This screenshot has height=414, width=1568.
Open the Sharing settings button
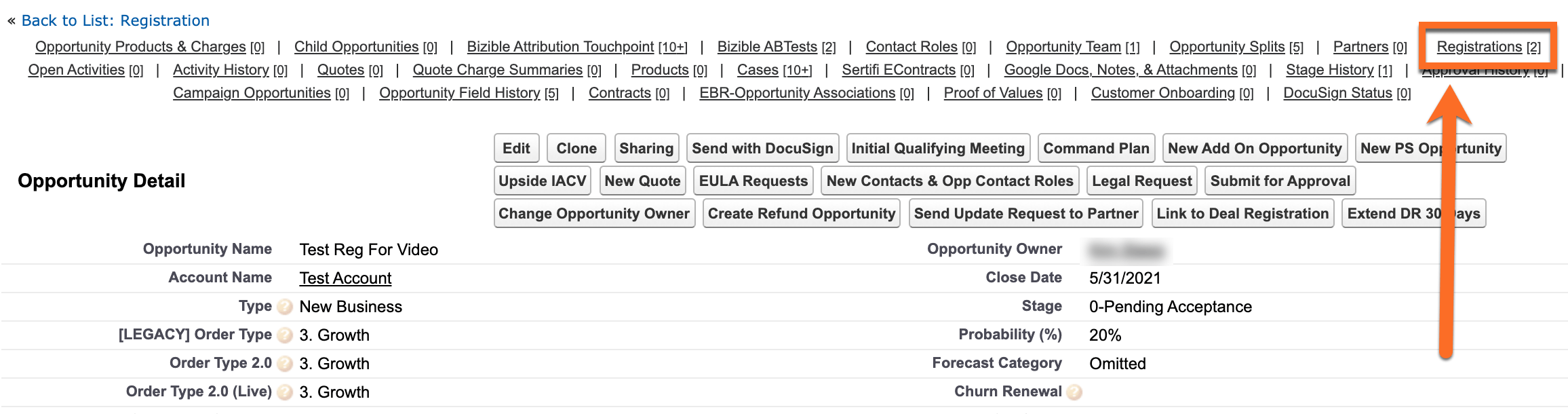[x=646, y=148]
